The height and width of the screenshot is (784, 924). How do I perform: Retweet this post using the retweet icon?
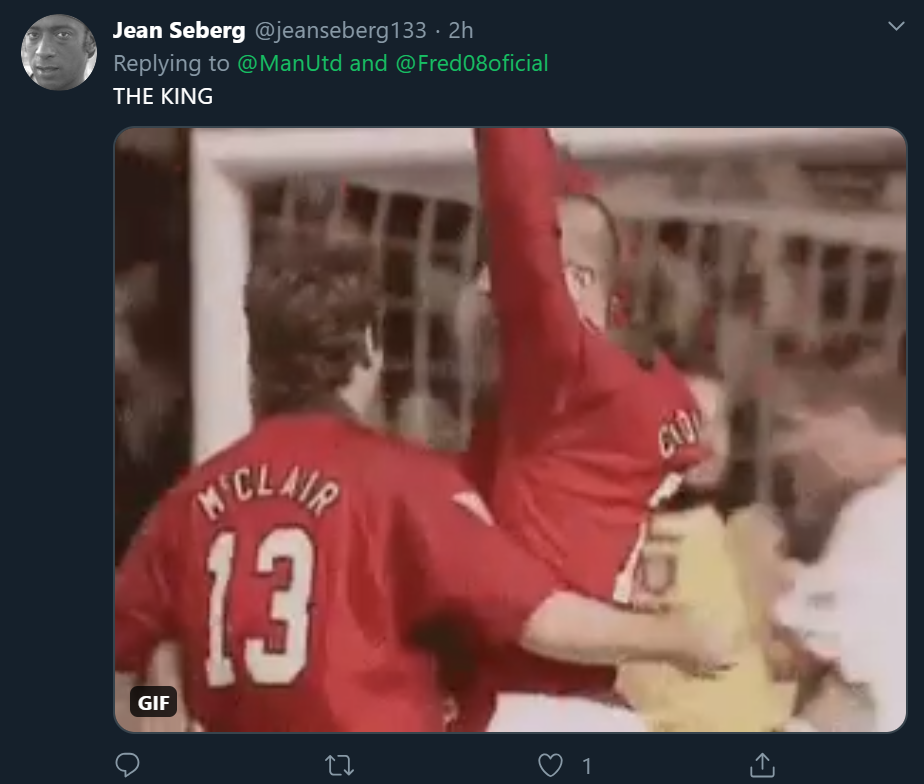pos(339,765)
